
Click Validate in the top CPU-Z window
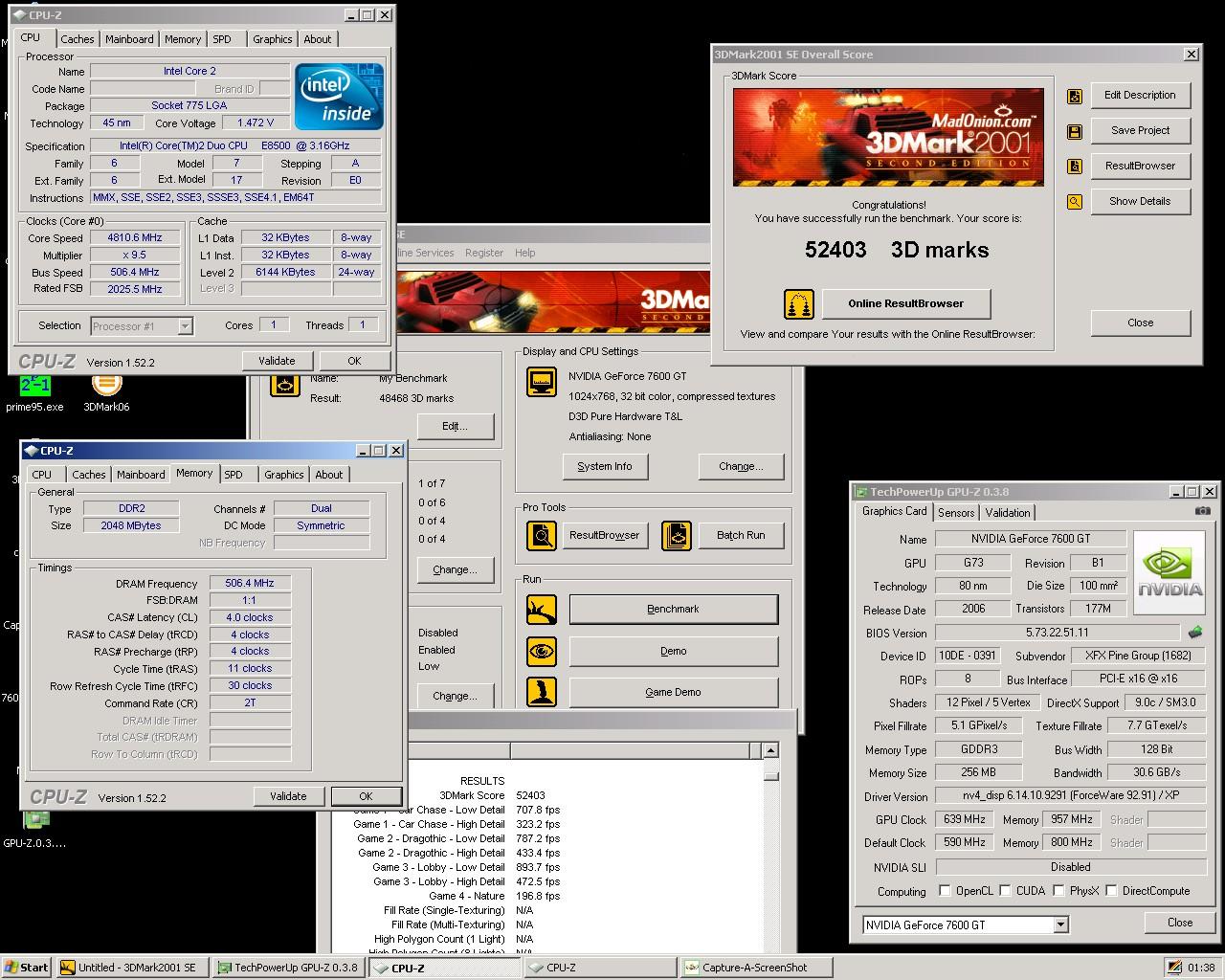click(277, 361)
